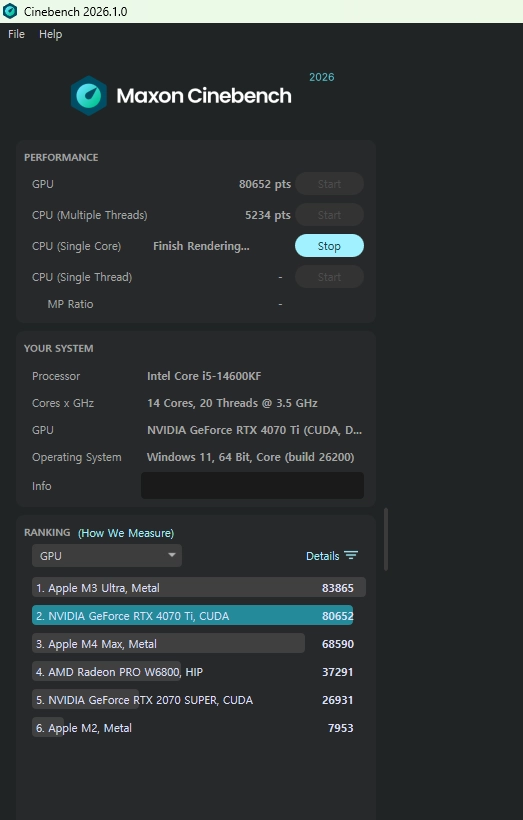Click the Details filter icon
523x820 pixels.
pyautogui.click(x=351, y=555)
